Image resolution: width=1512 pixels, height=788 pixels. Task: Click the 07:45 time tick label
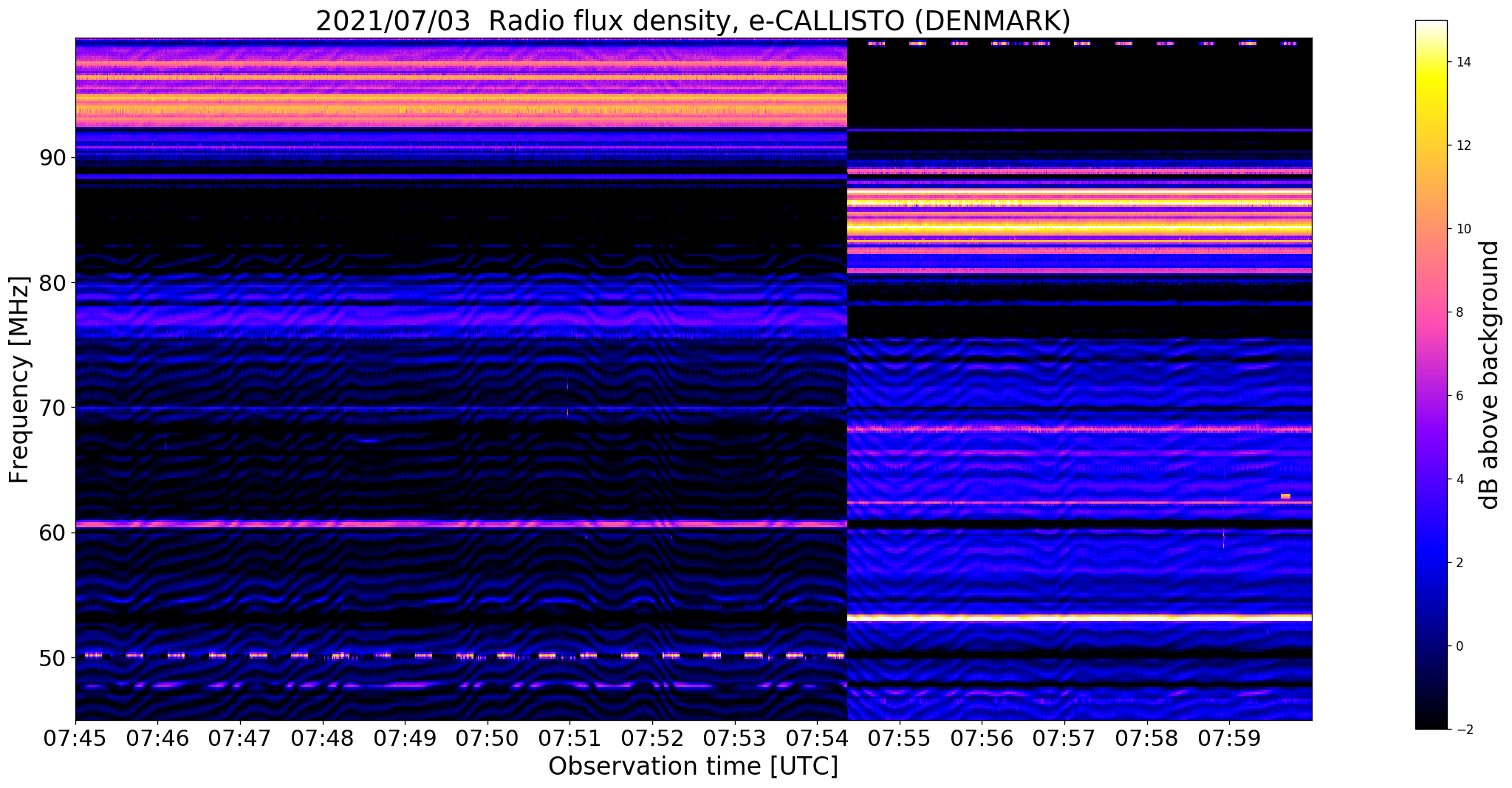click(x=75, y=738)
